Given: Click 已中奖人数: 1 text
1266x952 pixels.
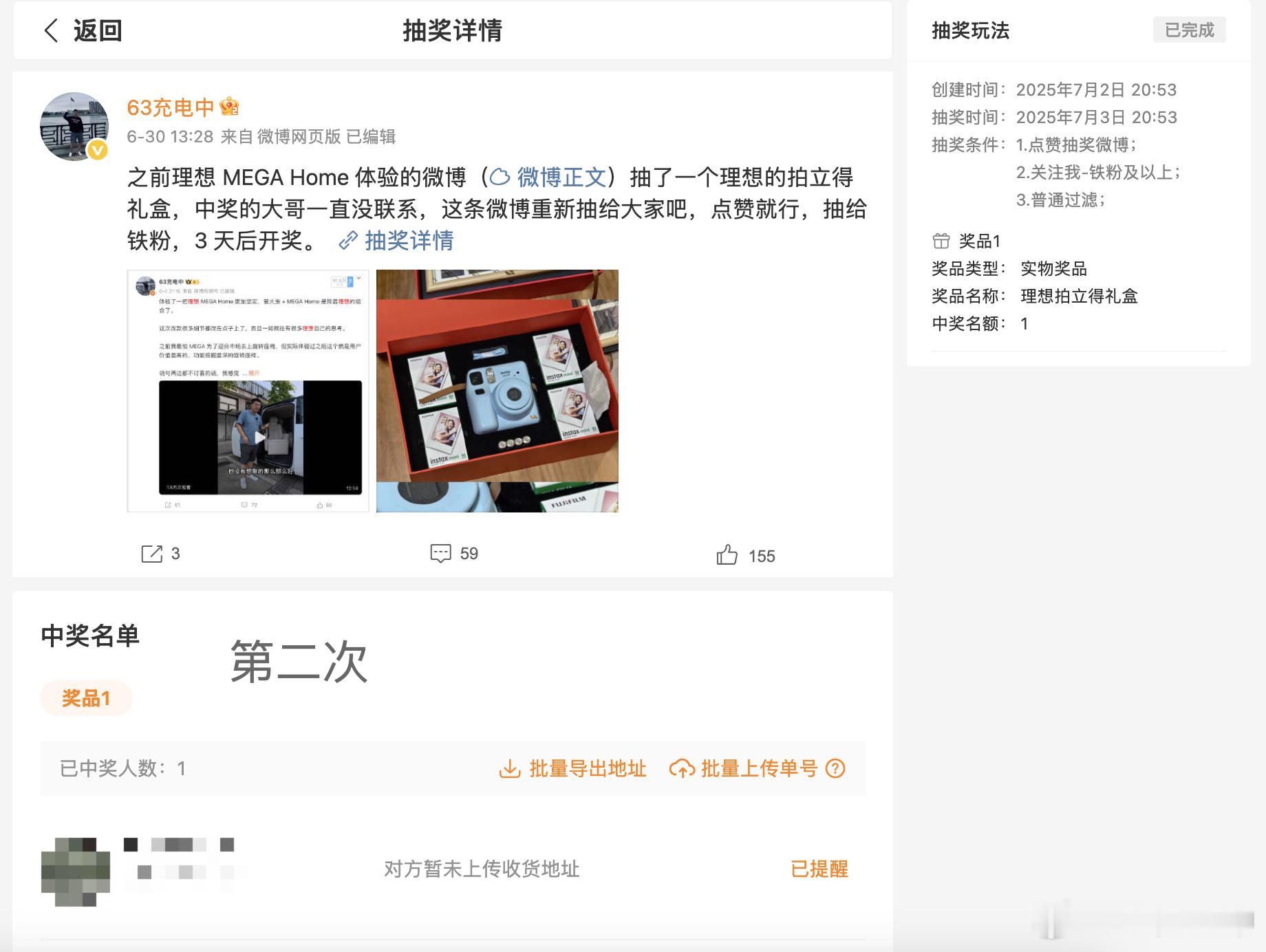Looking at the screenshot, I should [122, 768].
